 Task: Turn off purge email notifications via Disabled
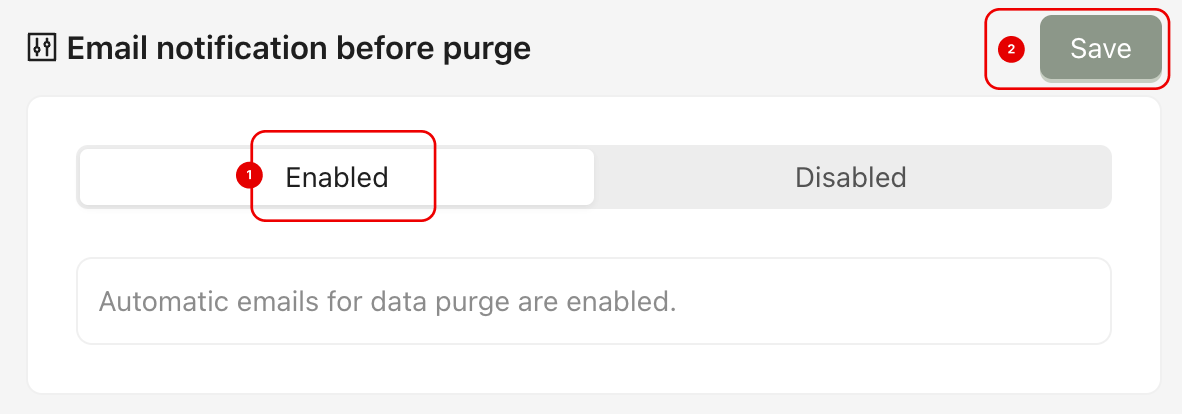(x=851, y=177)
